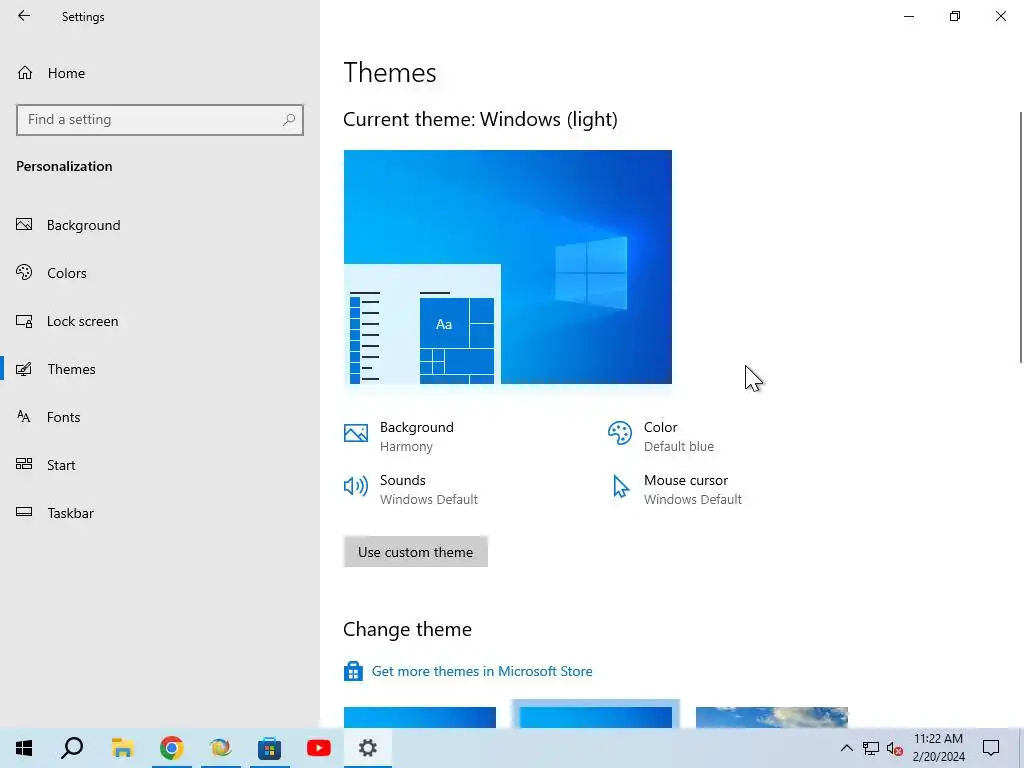Click the Colors palette icon in sidebar
The width and height of the screenshot is (1024, 768).
tap(24, 272)
